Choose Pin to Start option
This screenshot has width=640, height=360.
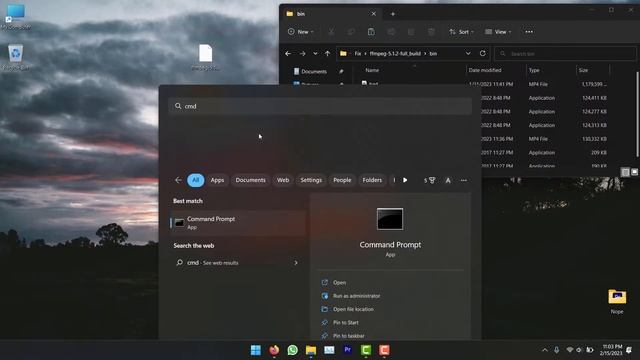[345, 322]
